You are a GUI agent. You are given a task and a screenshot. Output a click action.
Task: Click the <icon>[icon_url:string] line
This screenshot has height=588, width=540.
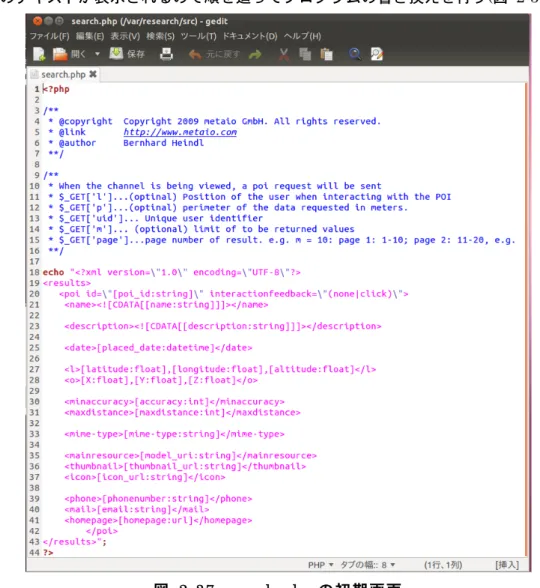pos(145,477)
